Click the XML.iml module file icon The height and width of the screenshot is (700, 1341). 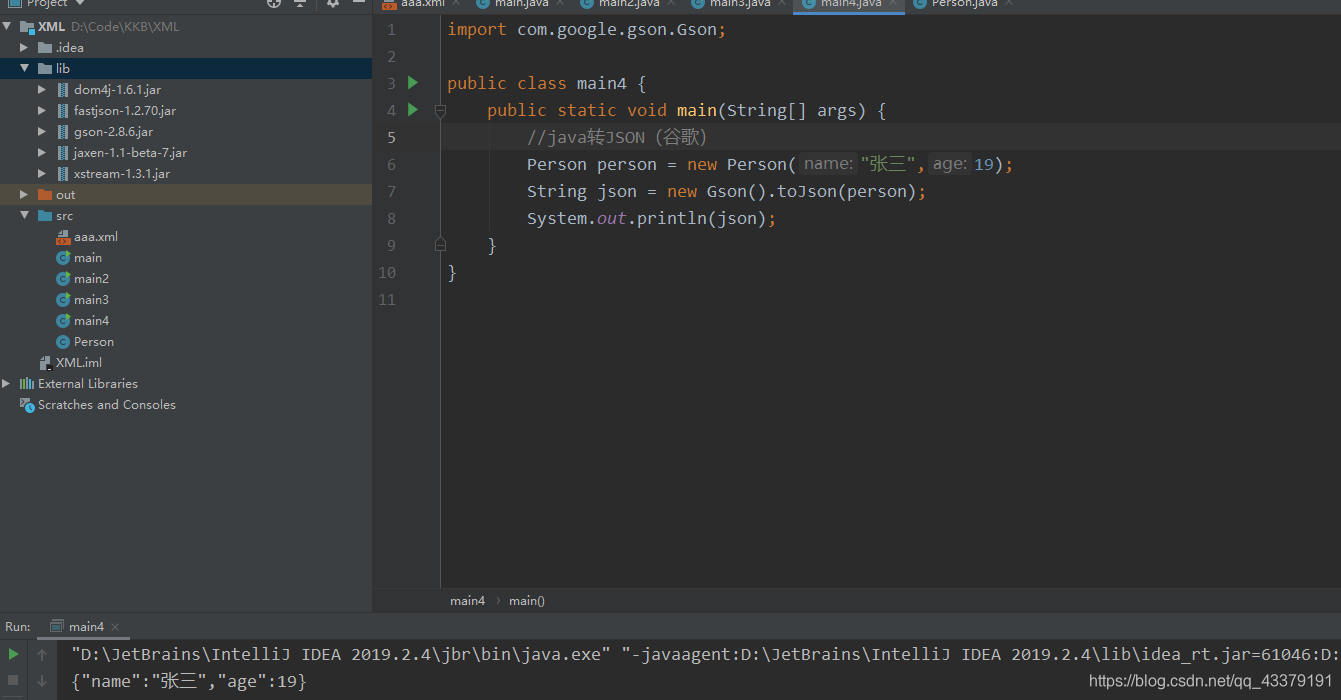click(x=45, y=363)
